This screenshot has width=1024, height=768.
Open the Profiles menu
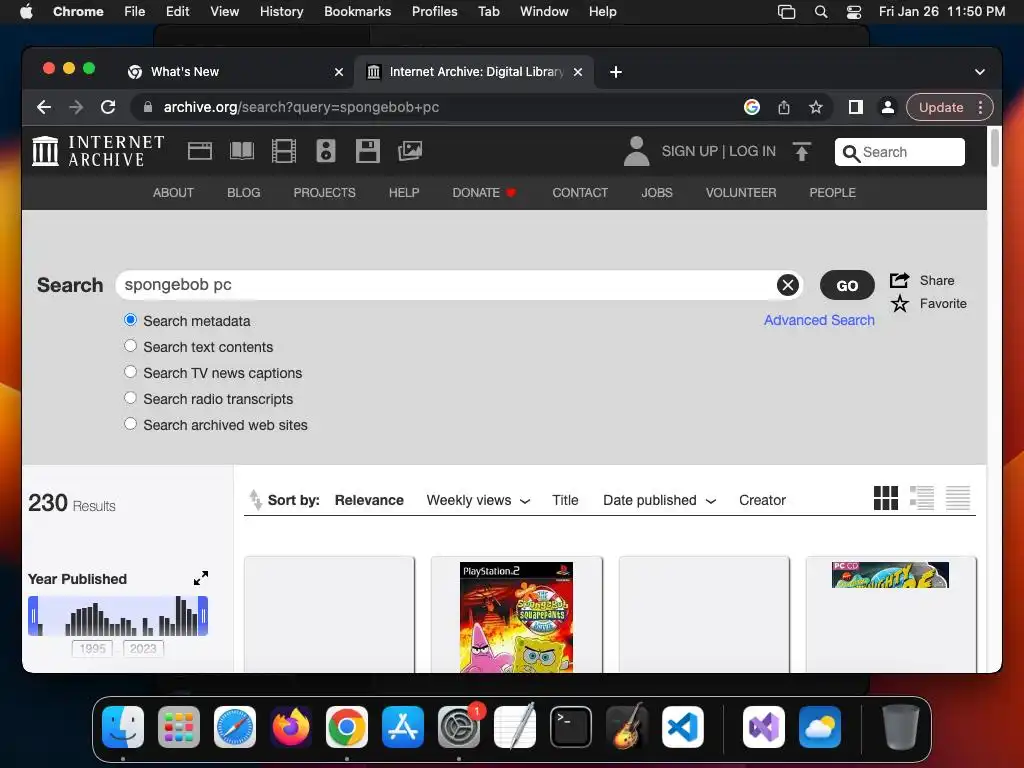(x=434, y=12)
